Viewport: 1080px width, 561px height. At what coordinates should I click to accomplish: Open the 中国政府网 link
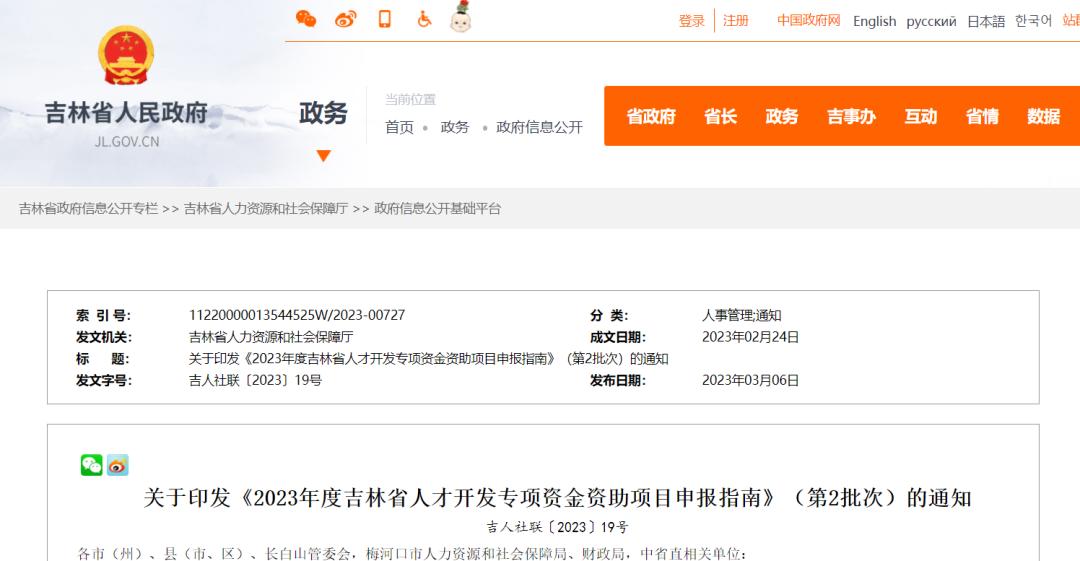(x=809, y=21)
